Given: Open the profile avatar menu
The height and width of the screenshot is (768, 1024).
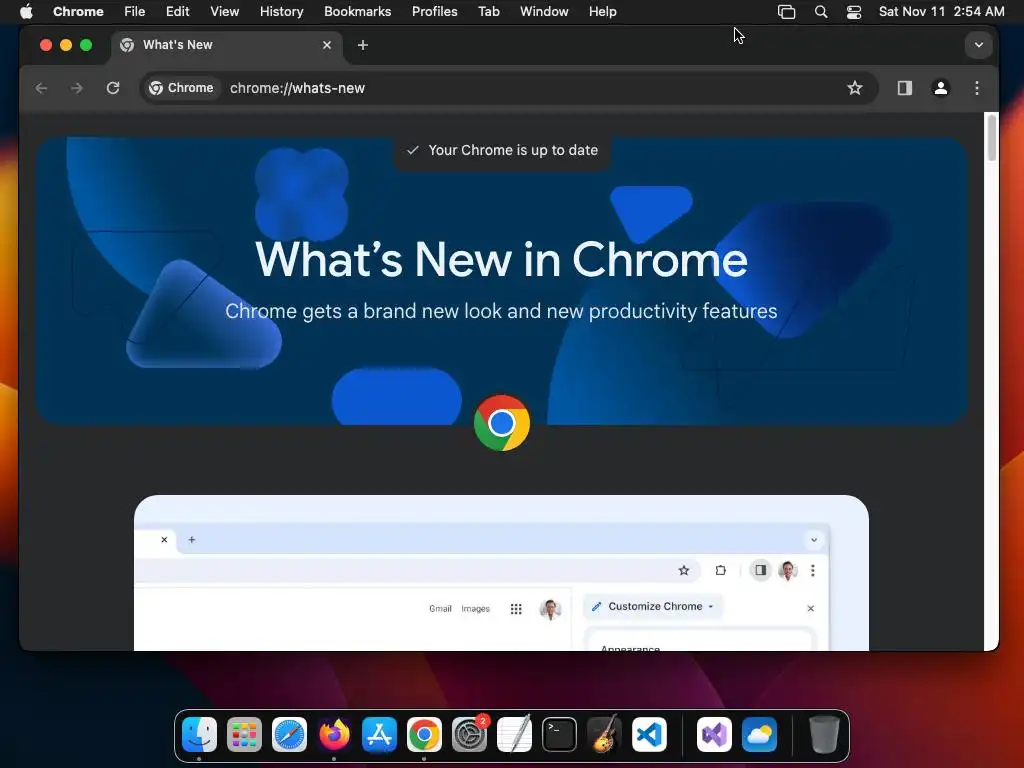Looking at the screenshot, I should 940,88.
